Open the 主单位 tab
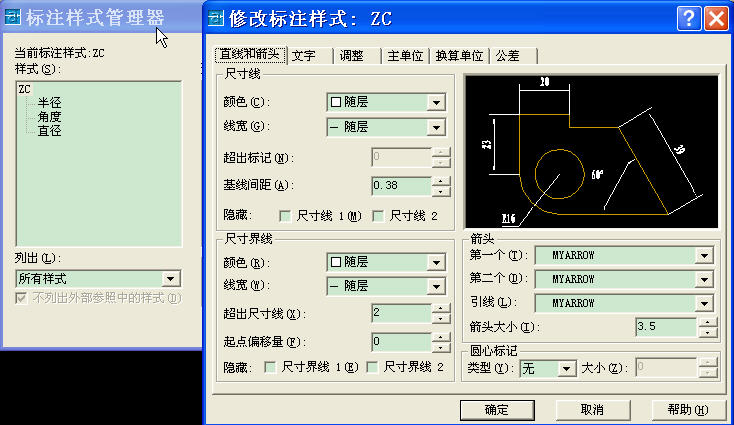 coord(405,56)
